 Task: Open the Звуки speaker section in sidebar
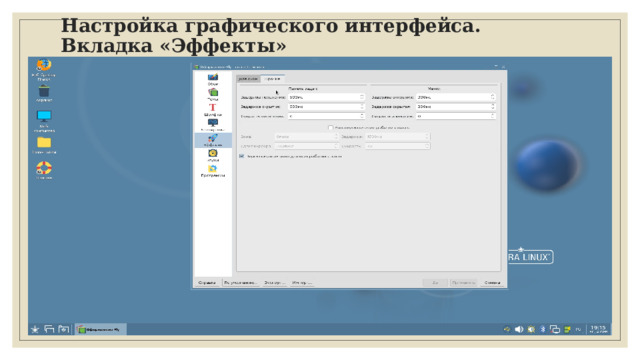coord(213,156)
